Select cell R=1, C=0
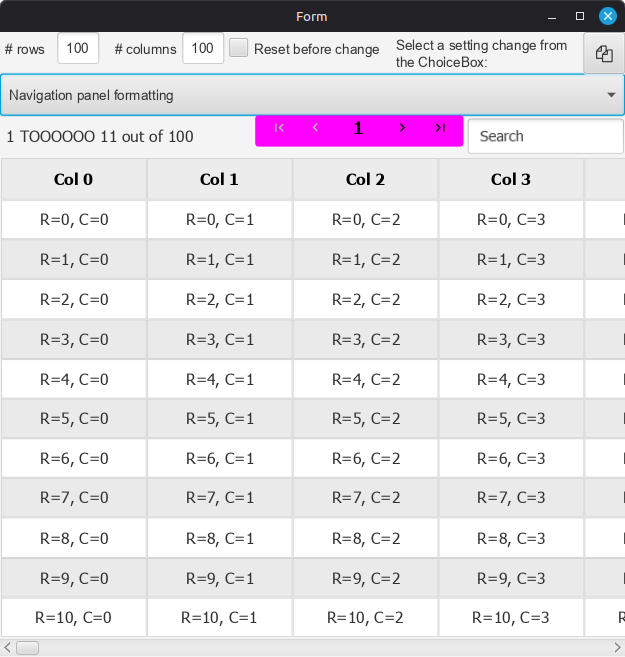Image resolution: width=625 pixels, height=657 pixels. coord(74,260)
